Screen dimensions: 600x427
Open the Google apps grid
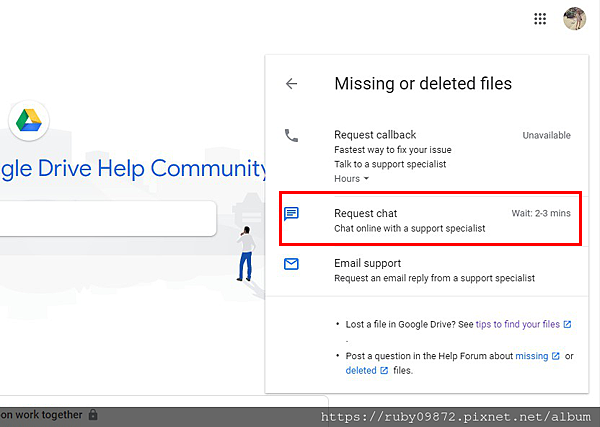point(540,18)
